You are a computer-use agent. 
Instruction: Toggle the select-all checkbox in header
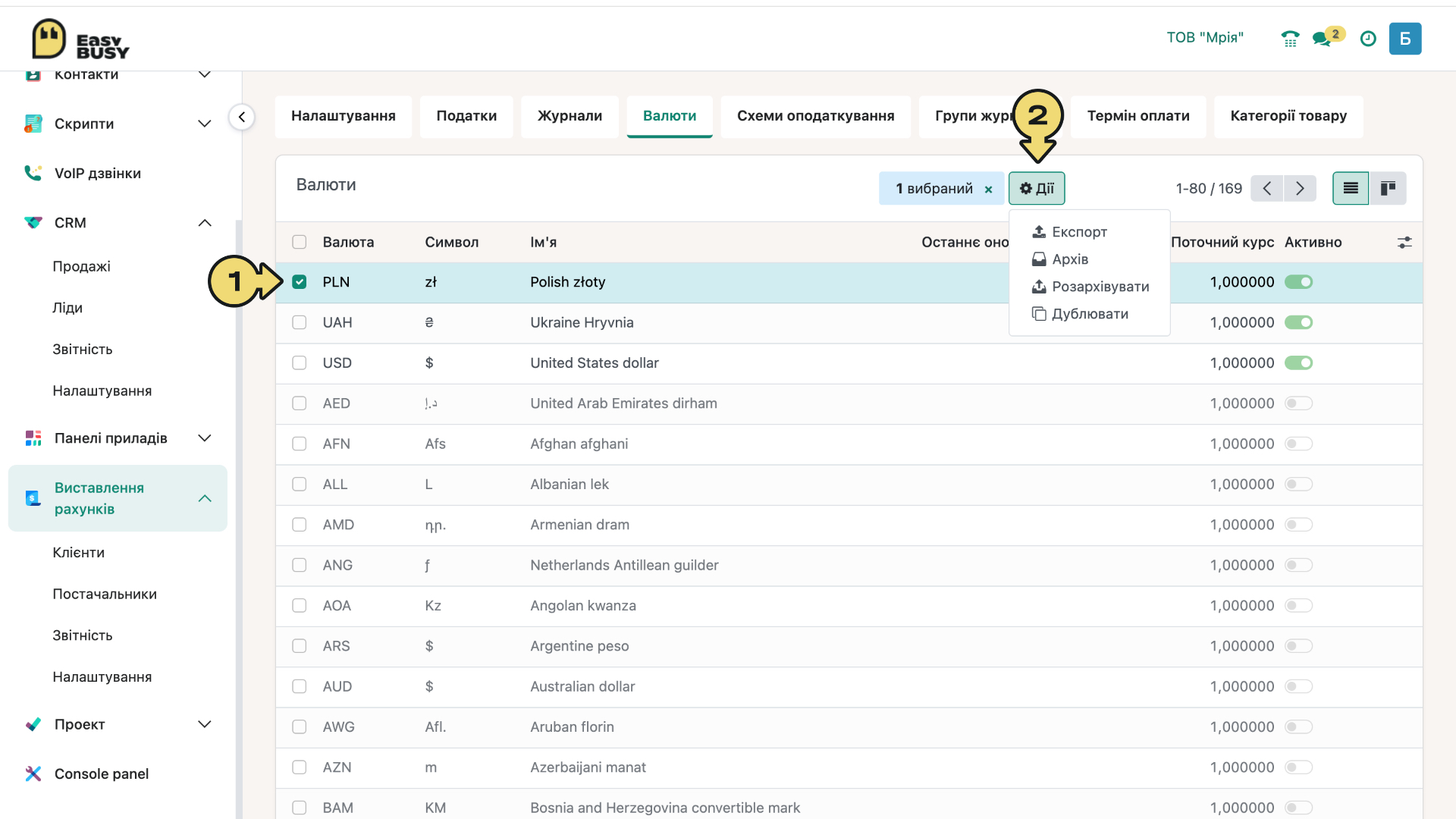point(300,242)
